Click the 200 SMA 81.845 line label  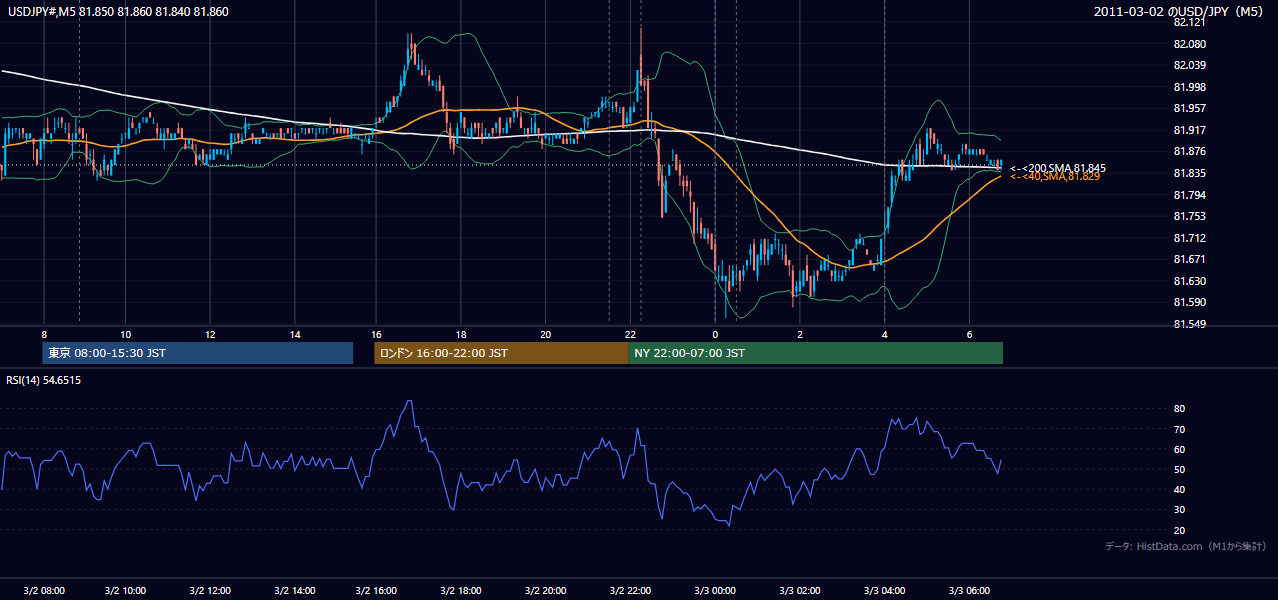1057,168
